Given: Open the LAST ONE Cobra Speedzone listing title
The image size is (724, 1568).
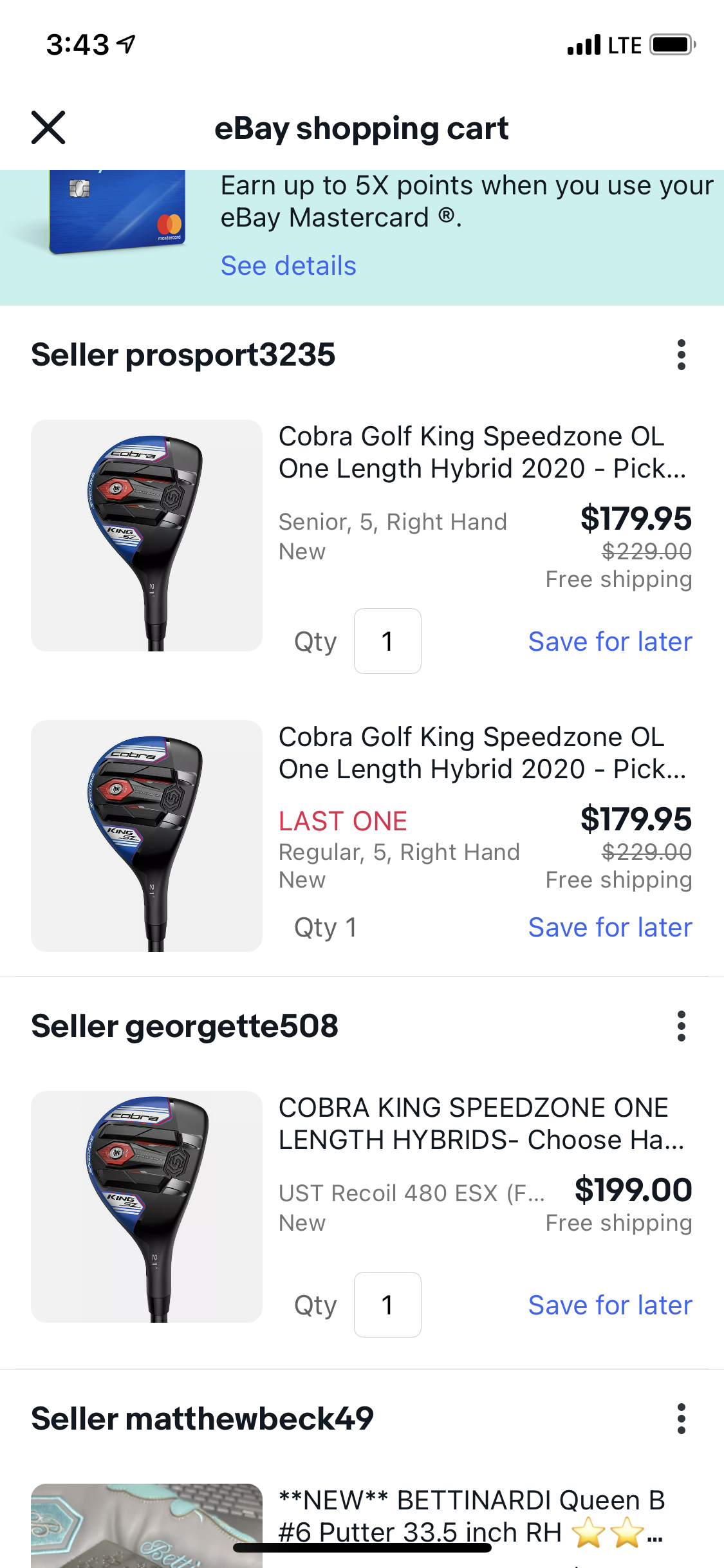Looking at the screenshot, I should click(x=481, y=753).
